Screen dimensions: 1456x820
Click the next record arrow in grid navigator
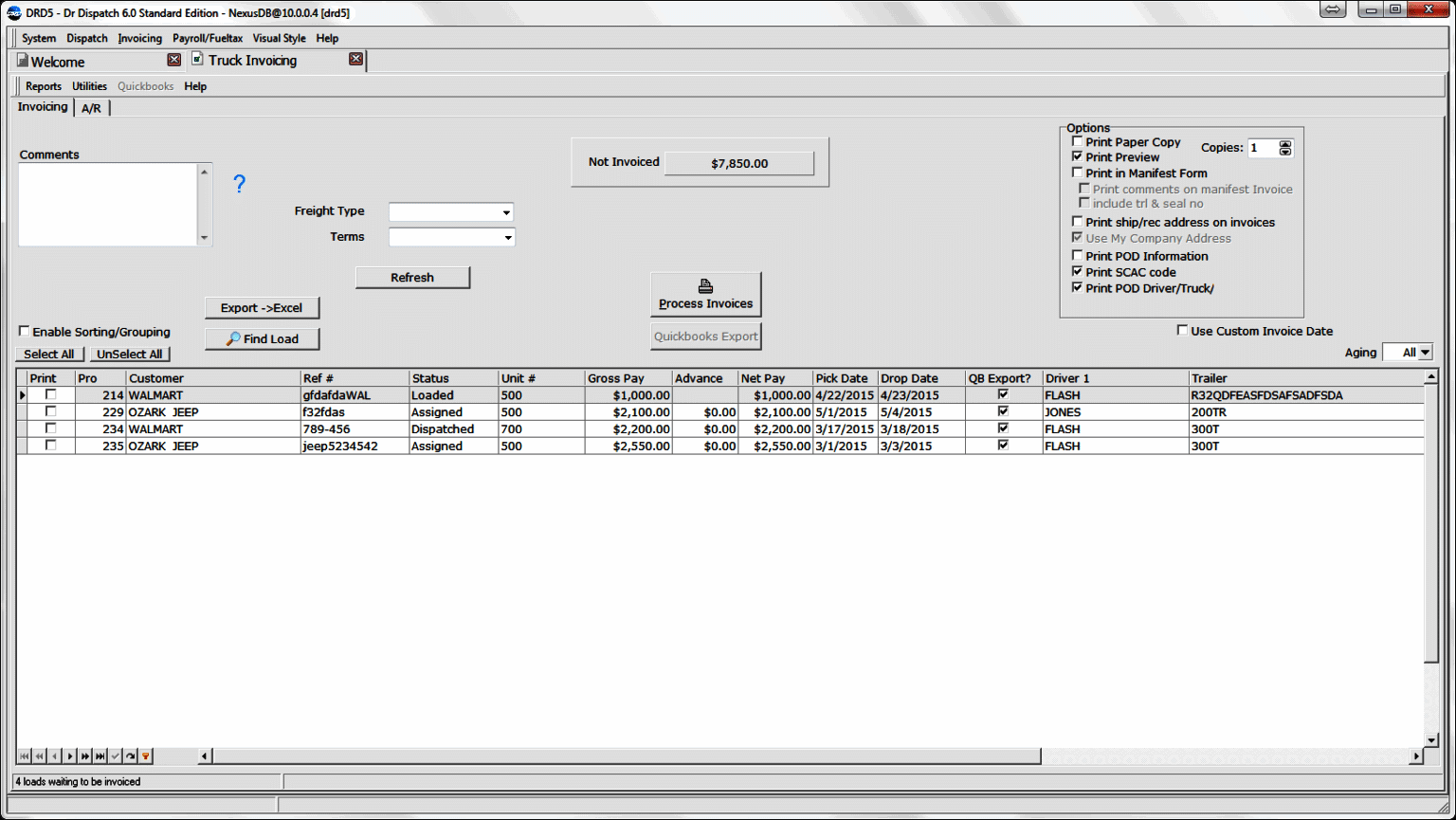coord(69,756)
